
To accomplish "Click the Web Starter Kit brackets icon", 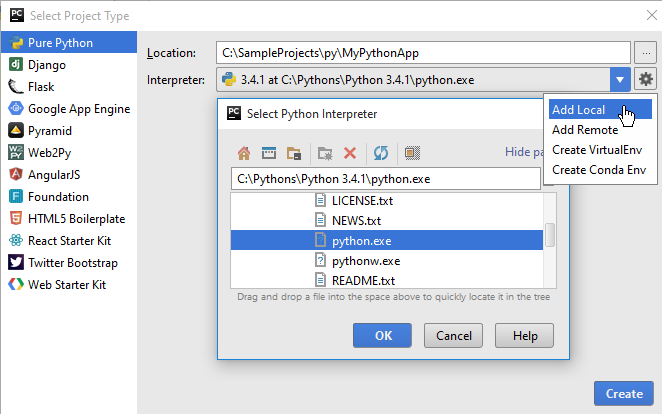I will pos(16,284).
